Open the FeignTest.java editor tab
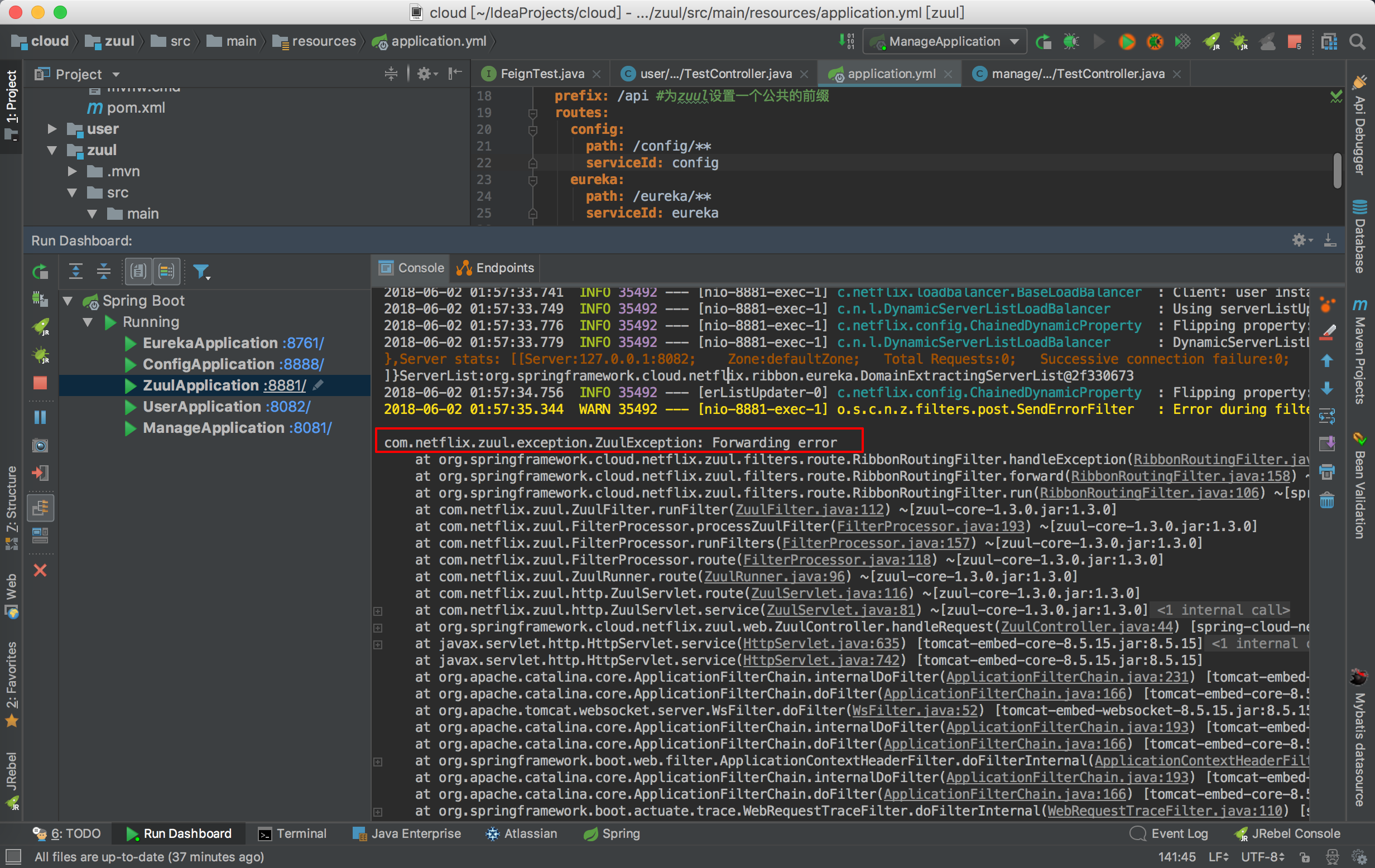The height and width of the screenshot is (868, 1375). (x=541, y=74)
